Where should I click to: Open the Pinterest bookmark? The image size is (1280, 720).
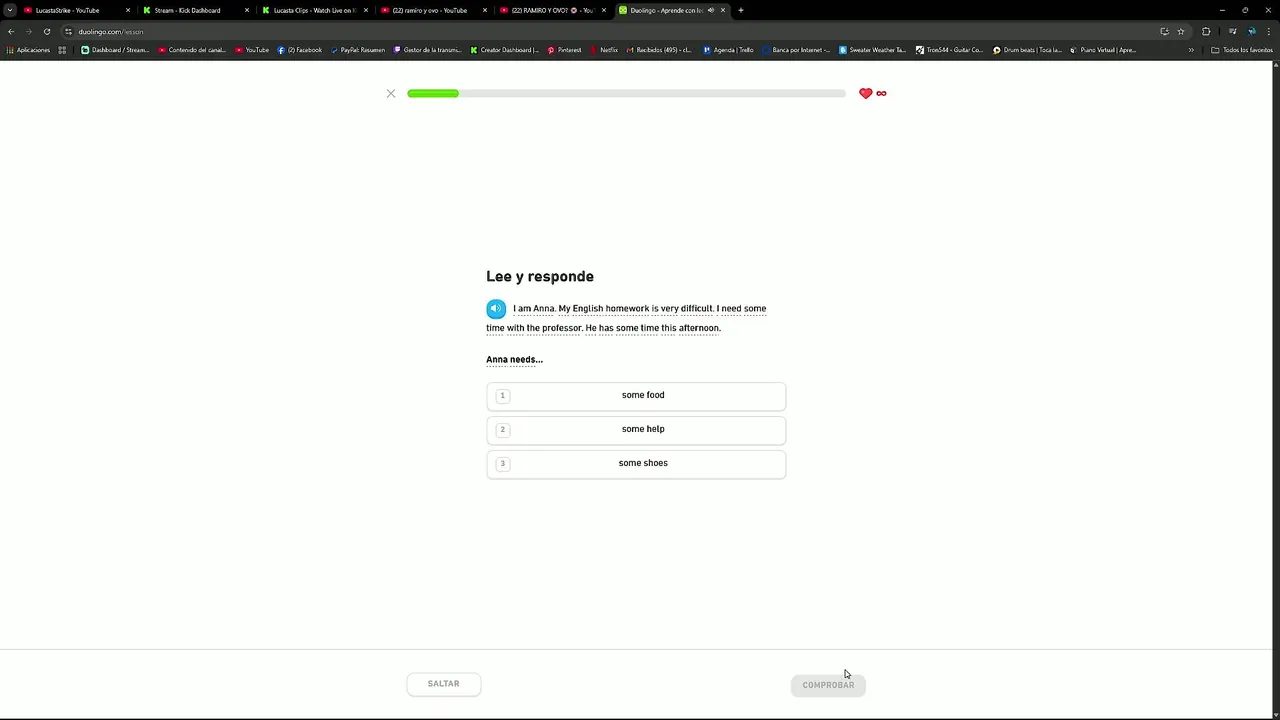click(564, 50)
